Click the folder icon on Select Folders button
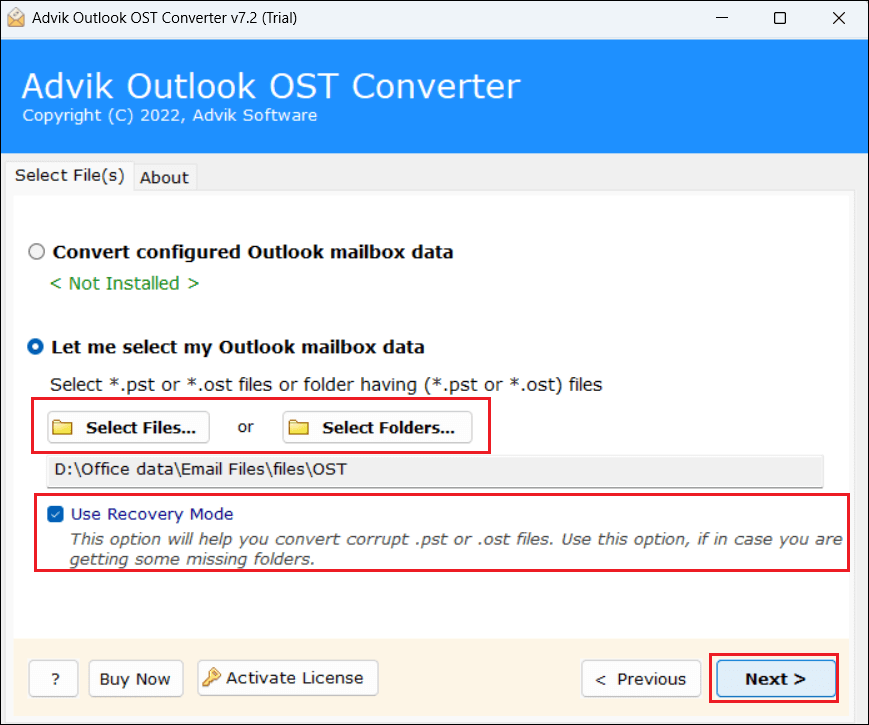The image size is (869, 725). coord(299,427)
